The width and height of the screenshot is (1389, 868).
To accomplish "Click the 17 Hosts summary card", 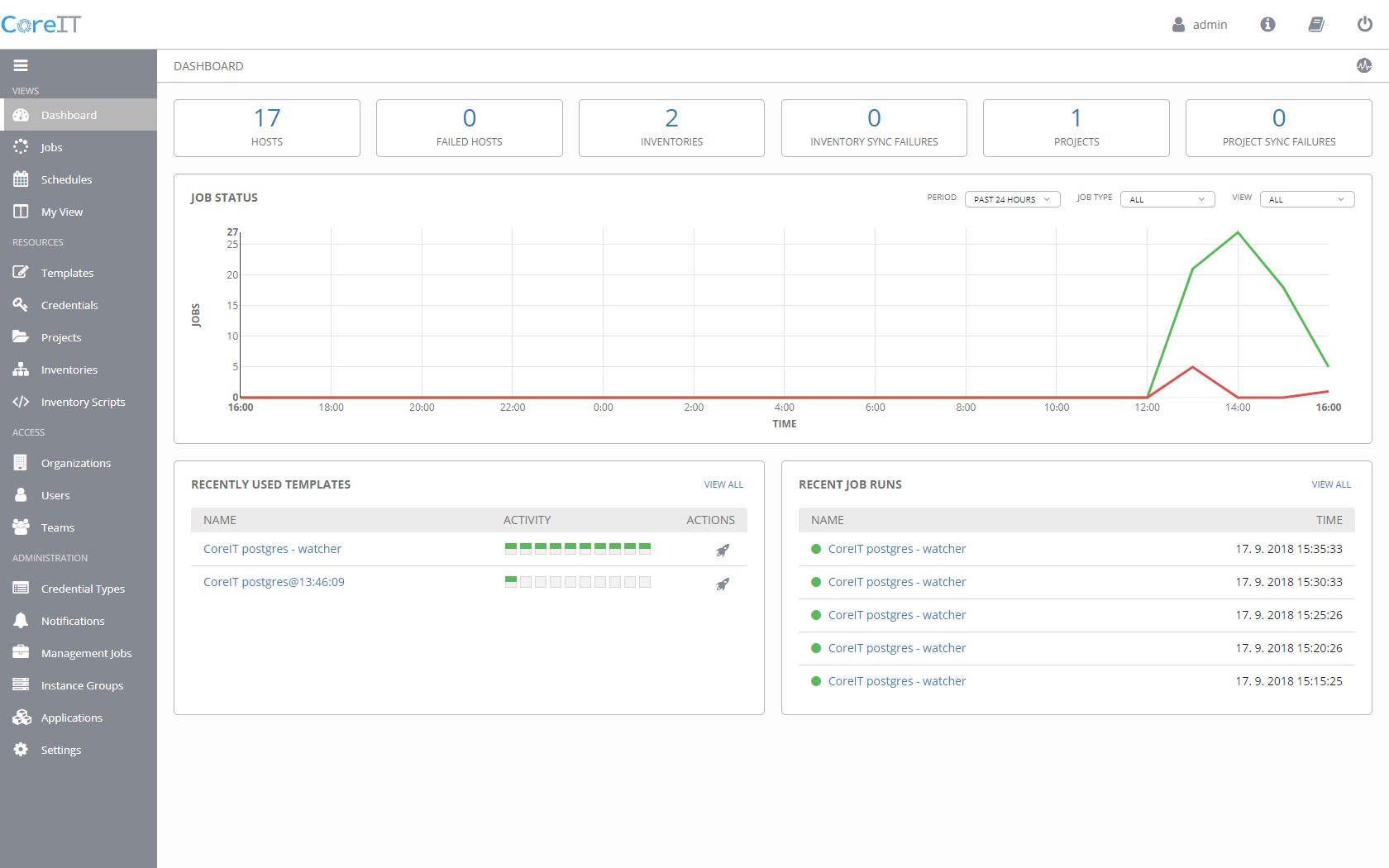I will (x=267, y=128).
